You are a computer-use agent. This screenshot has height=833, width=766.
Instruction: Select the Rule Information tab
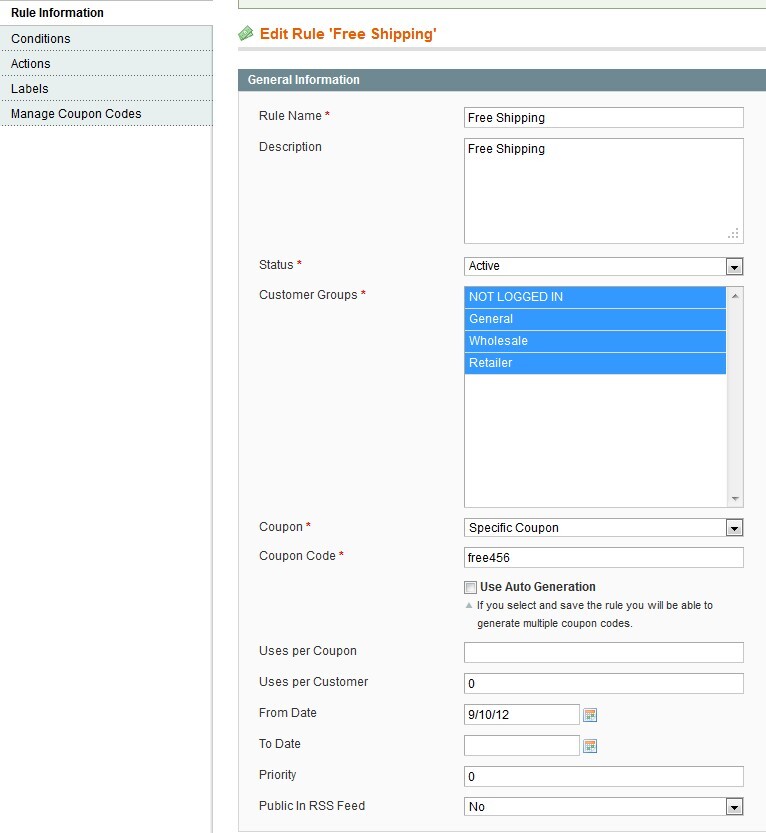[x=57, y=13]
